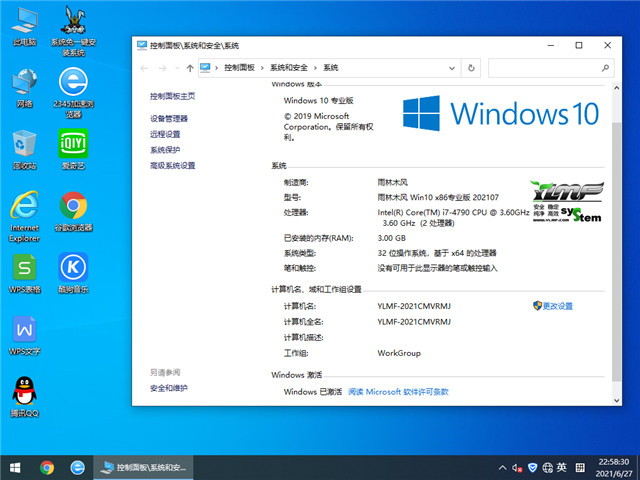Click the 3.00 GB RAM value

pos(392,238)
